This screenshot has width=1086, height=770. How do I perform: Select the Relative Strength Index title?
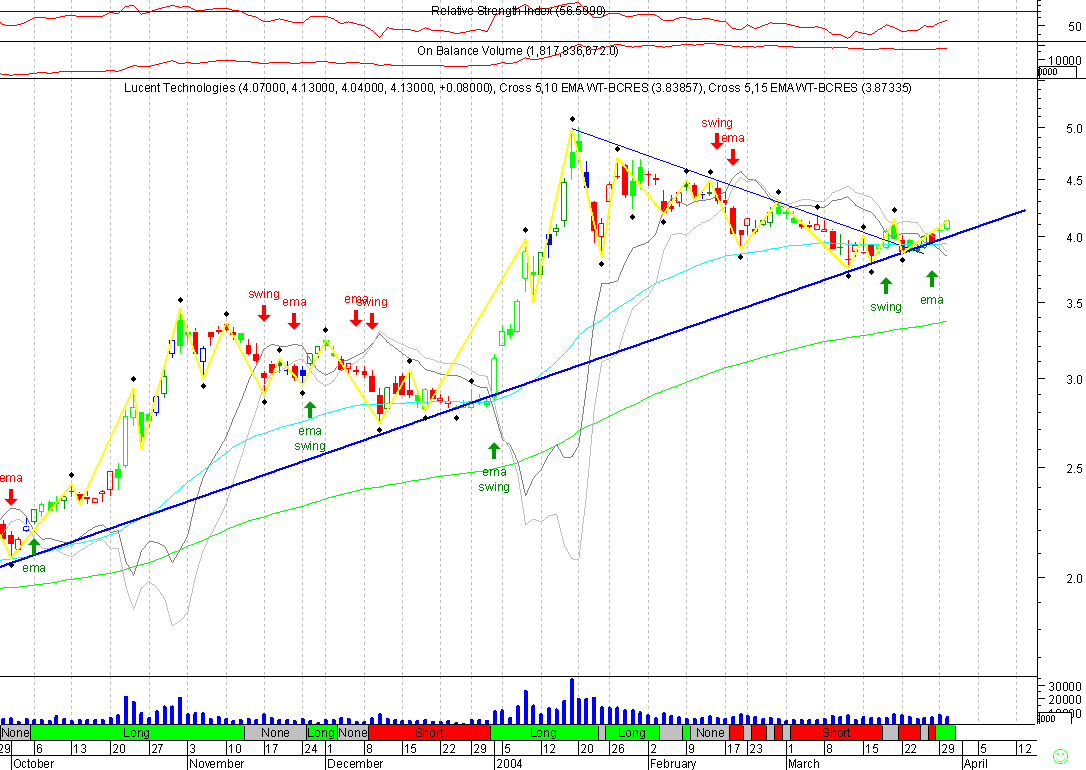pyautogui.click(x=518, y=11)
